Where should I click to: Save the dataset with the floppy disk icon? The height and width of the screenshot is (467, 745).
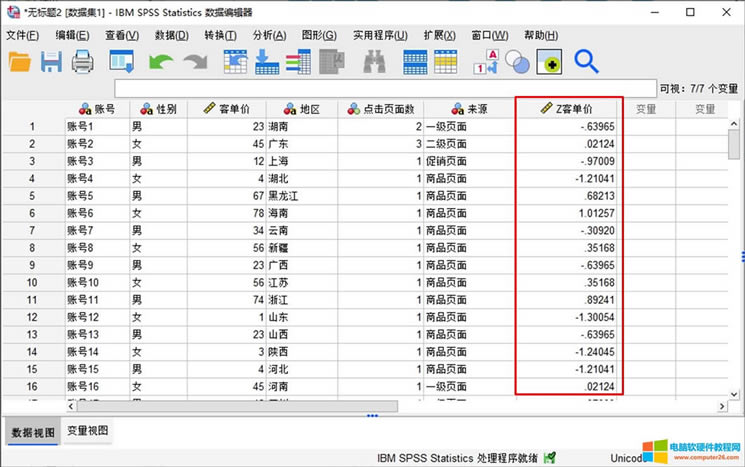click(51, 62)
